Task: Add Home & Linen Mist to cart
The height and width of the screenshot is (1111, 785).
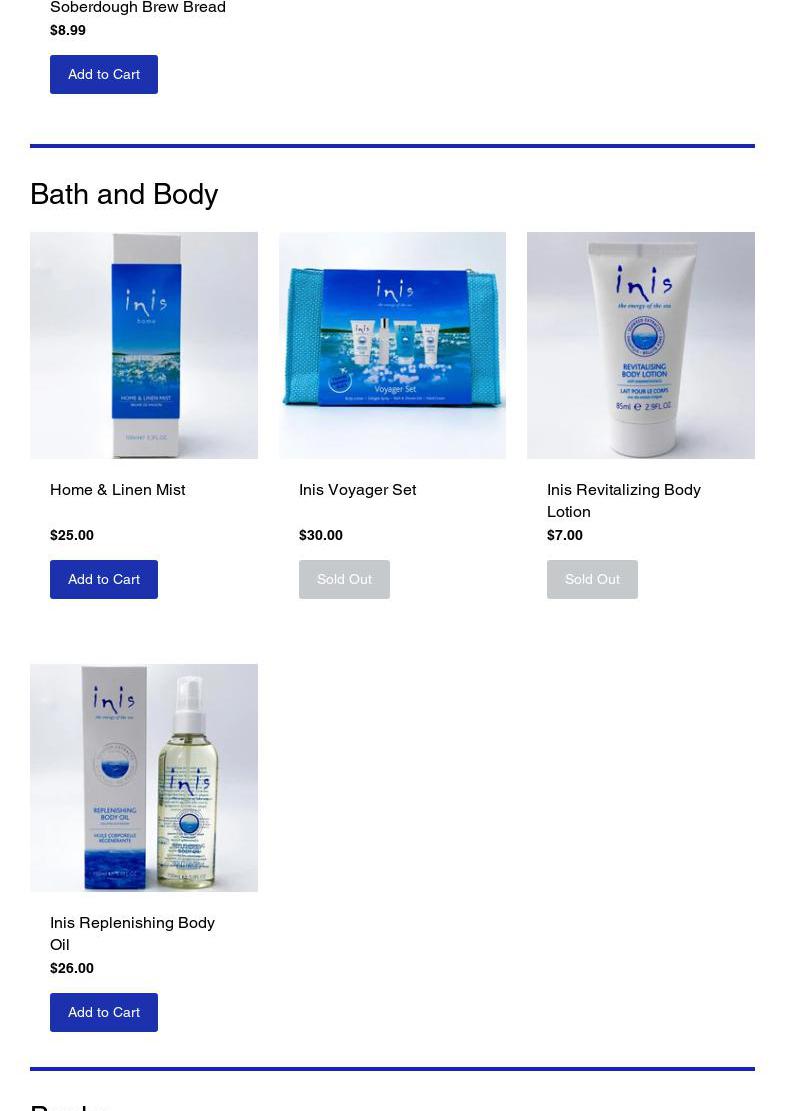Action: tap(103, 580)
